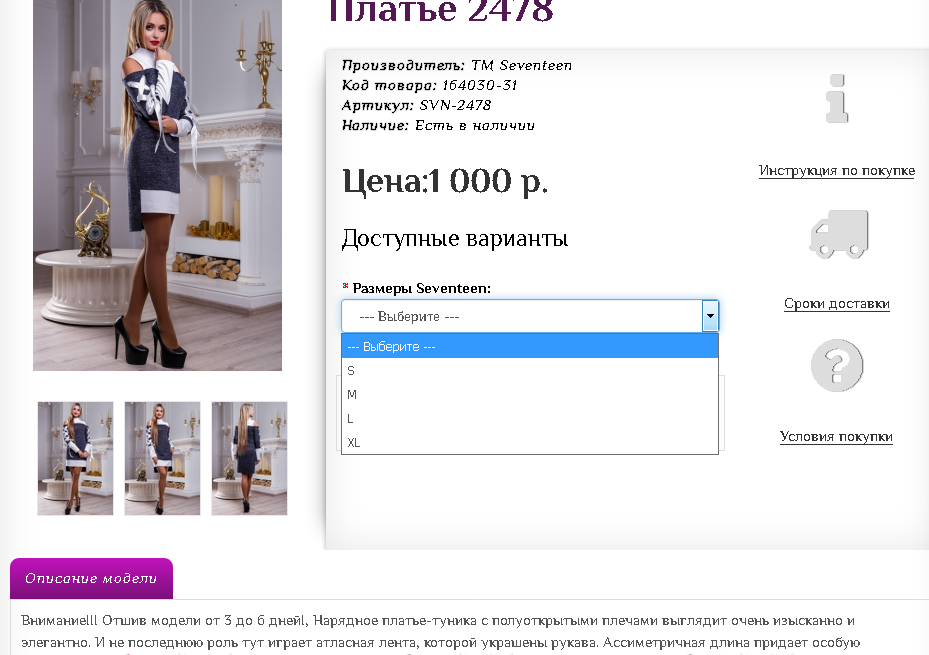The image size is (929, 655).
Task: Click the "Есть в наличии" availability text
Action: coord(478,125)
